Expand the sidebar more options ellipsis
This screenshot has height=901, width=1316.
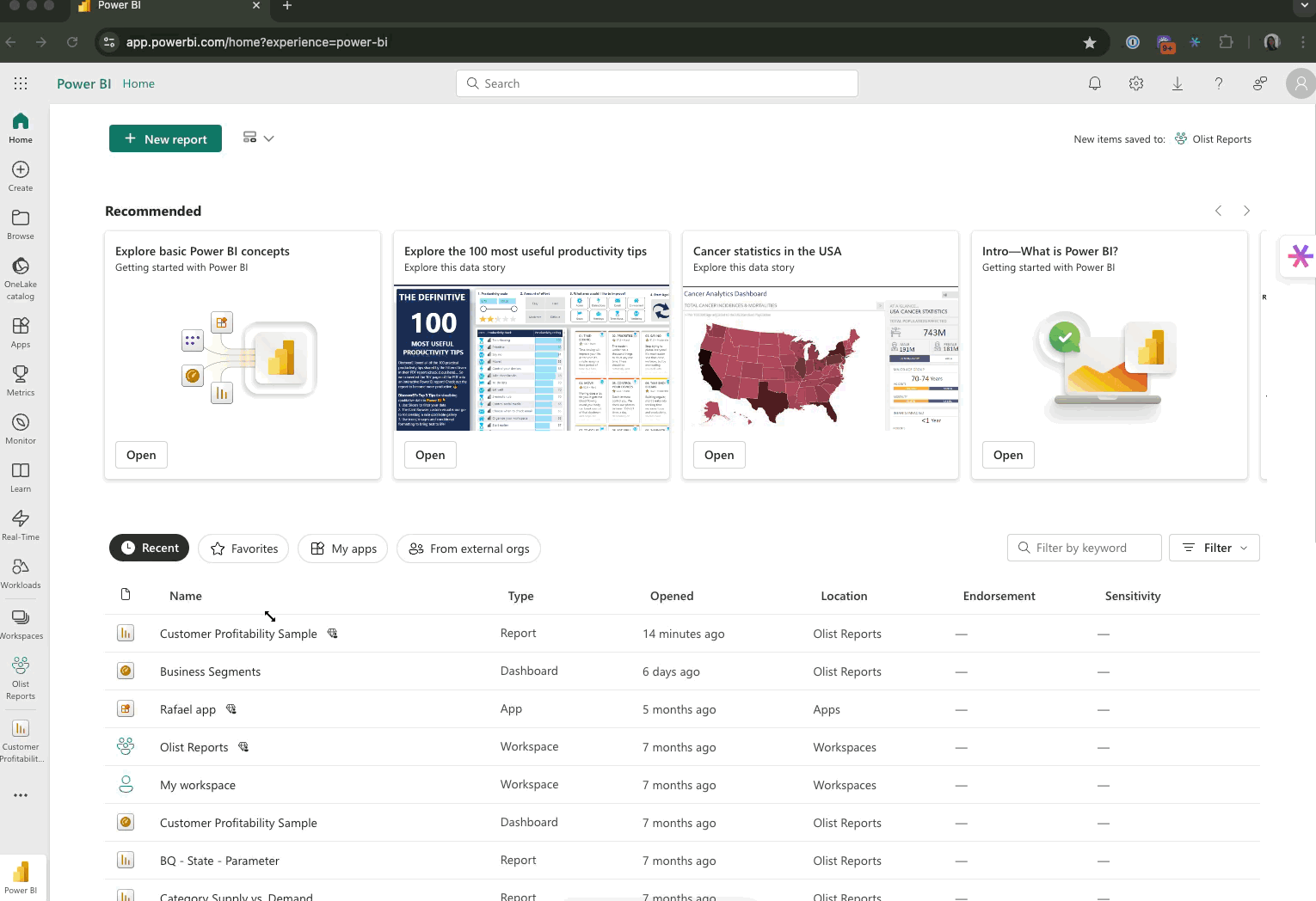(21, 795)
